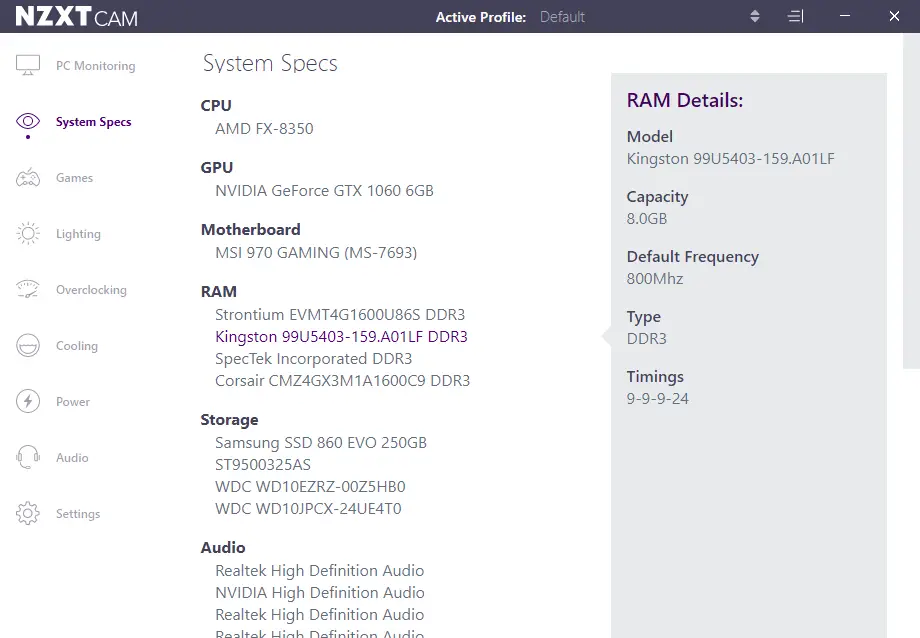Click the Default profile name
Viewport: 920px width, 638px height.
click(562, 17)
